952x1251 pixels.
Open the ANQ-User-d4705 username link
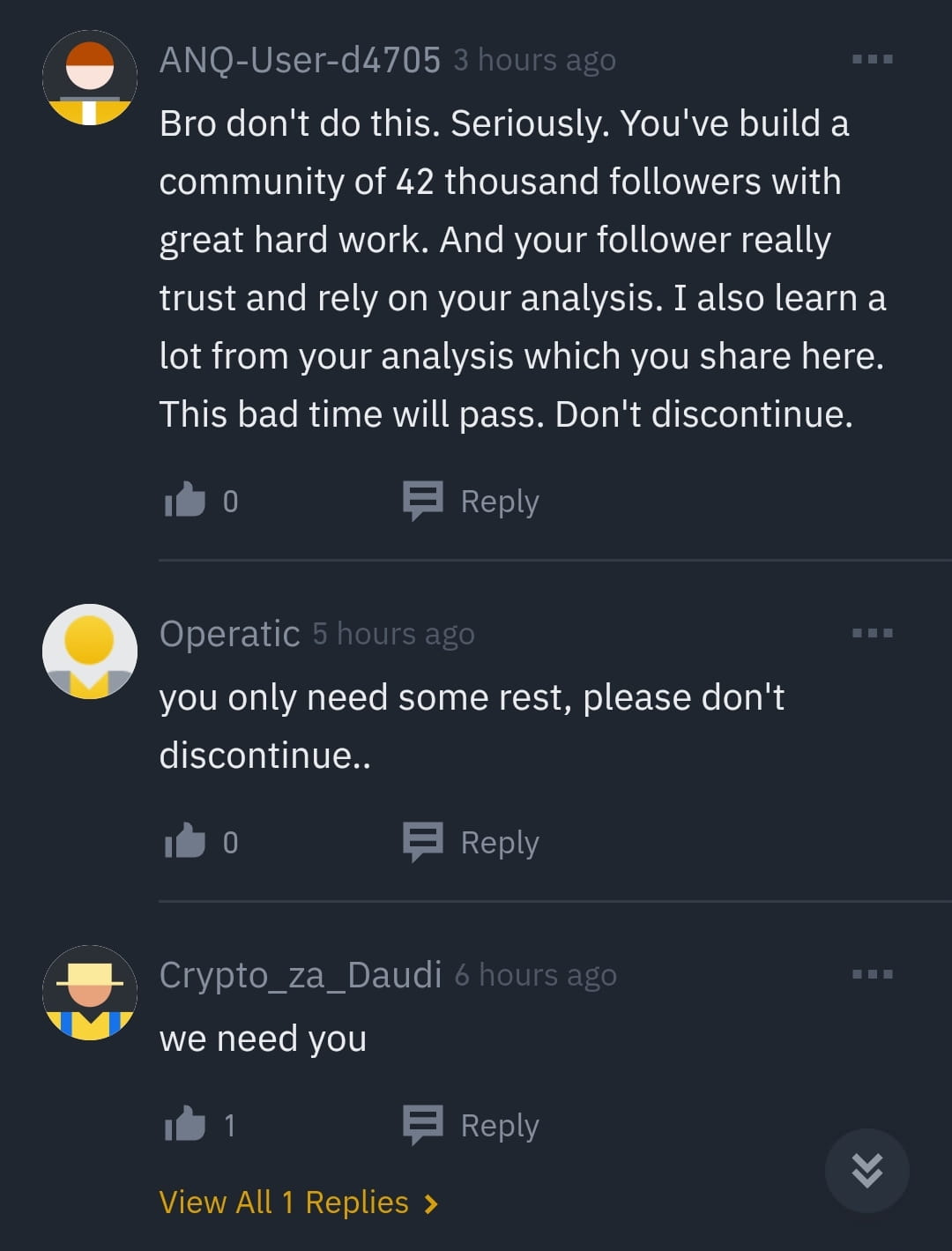pyautogui.click(x=300, y=60)
